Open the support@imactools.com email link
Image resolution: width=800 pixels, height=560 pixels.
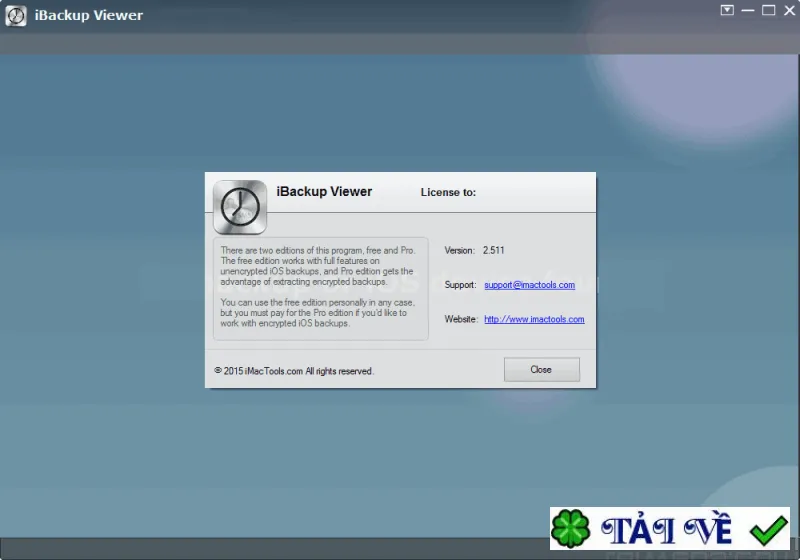click(530, 285)
